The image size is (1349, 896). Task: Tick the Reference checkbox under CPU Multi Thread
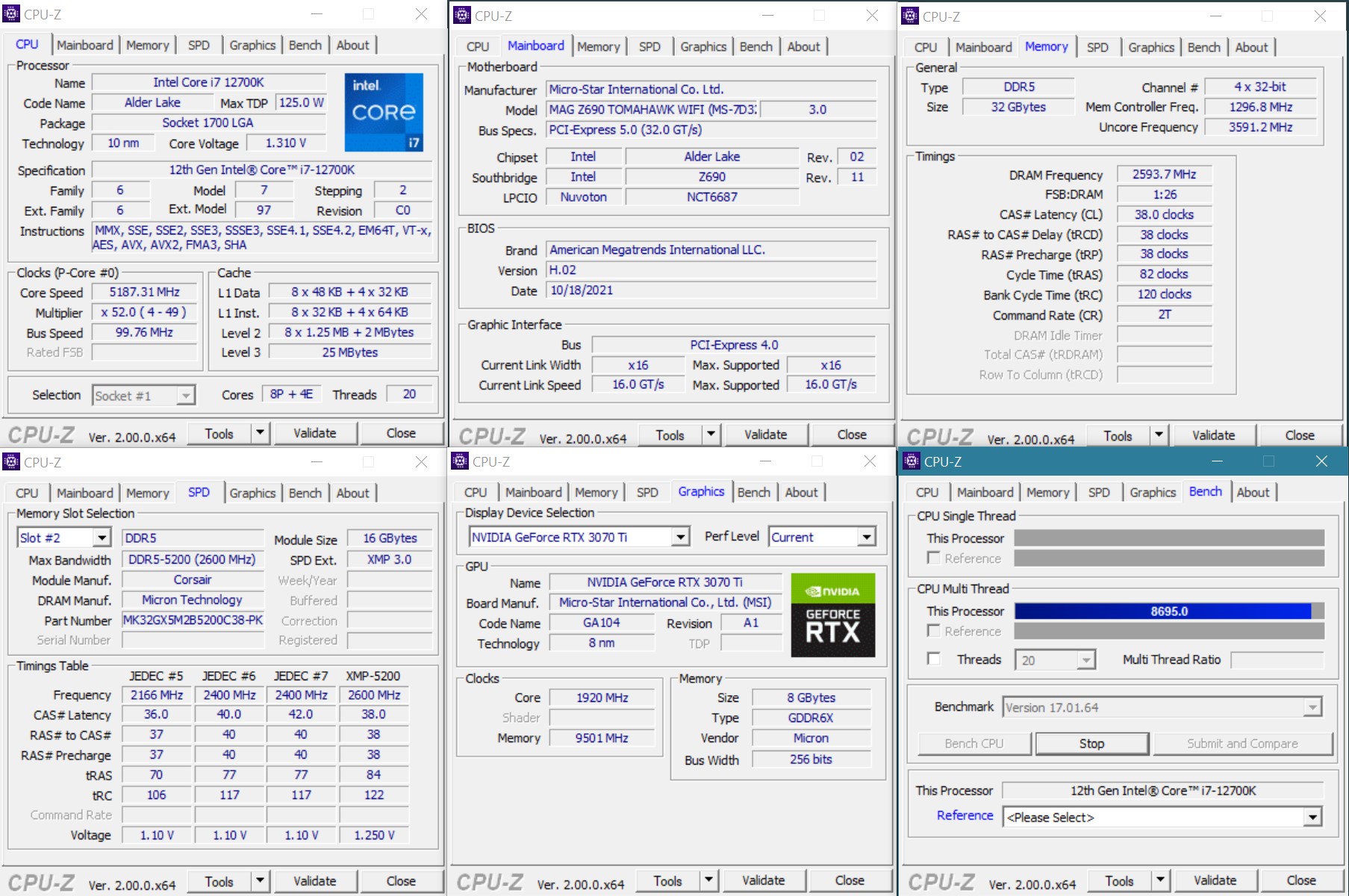(933, 631)
